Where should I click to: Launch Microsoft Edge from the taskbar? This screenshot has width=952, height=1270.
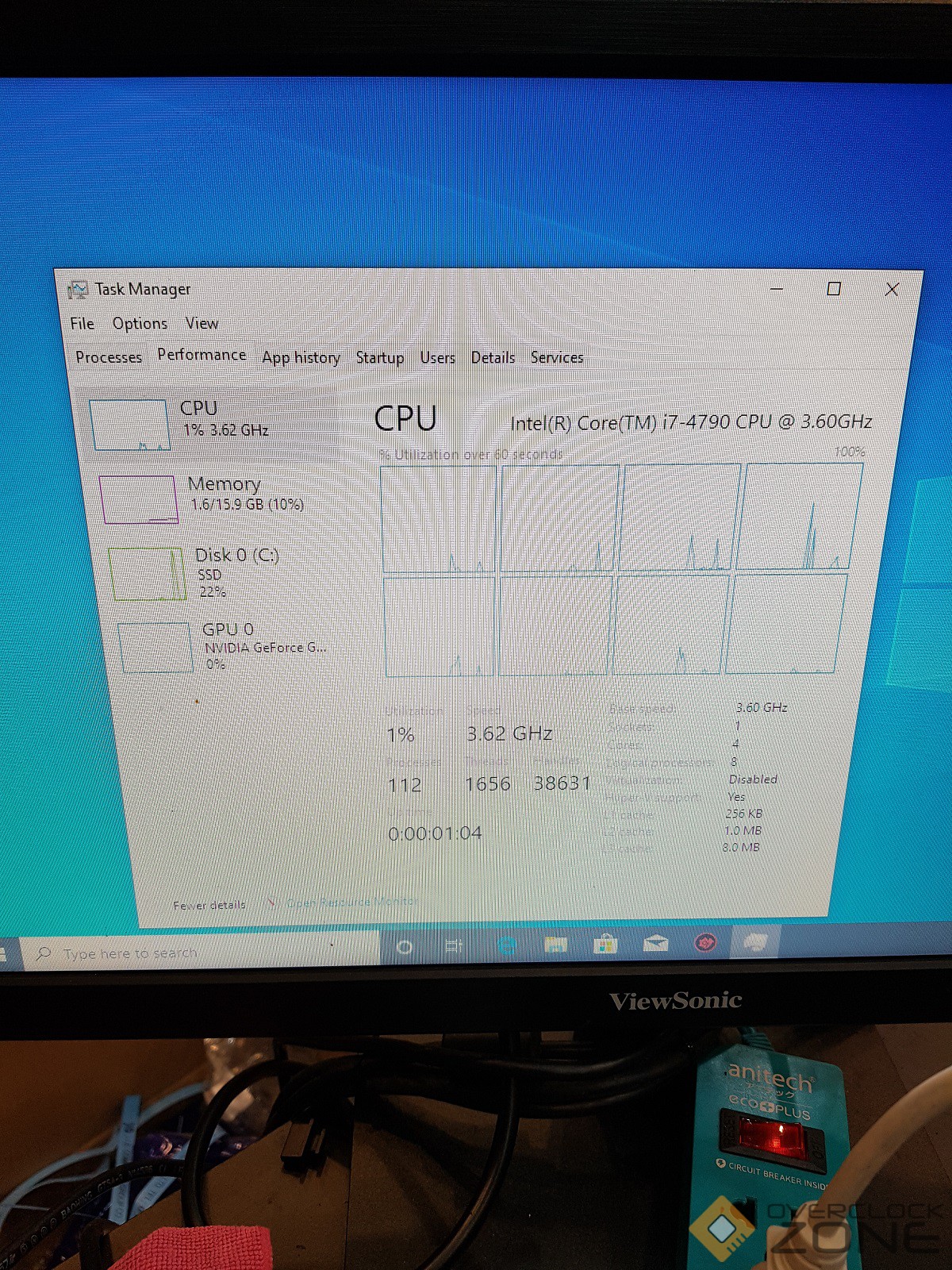pyautogui.click(x=506, y=945)
